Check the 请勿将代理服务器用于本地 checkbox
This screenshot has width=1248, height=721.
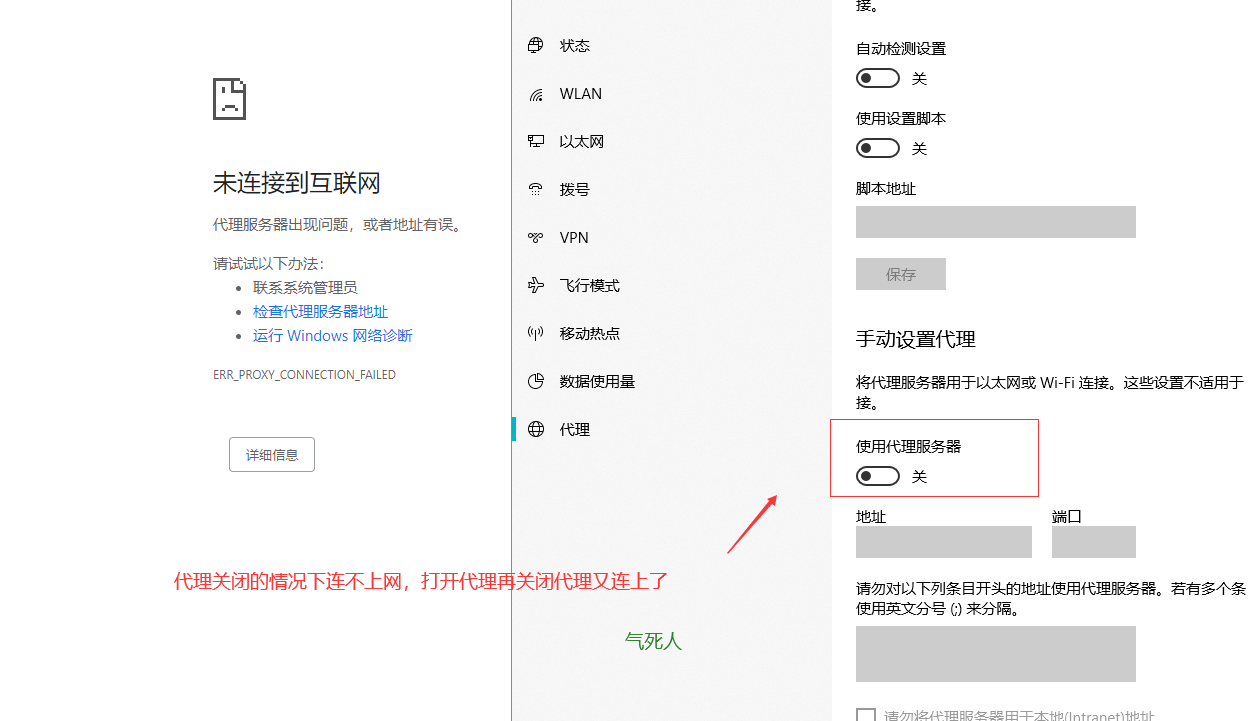(866, 715)
